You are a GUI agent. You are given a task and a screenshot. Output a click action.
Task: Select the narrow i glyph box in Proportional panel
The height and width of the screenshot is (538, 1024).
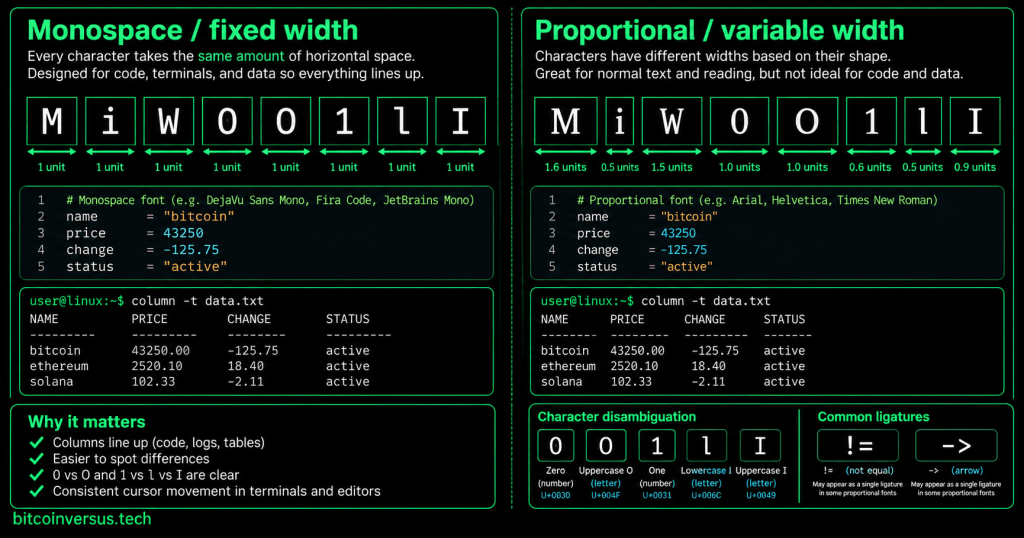[x=620, y=121]
